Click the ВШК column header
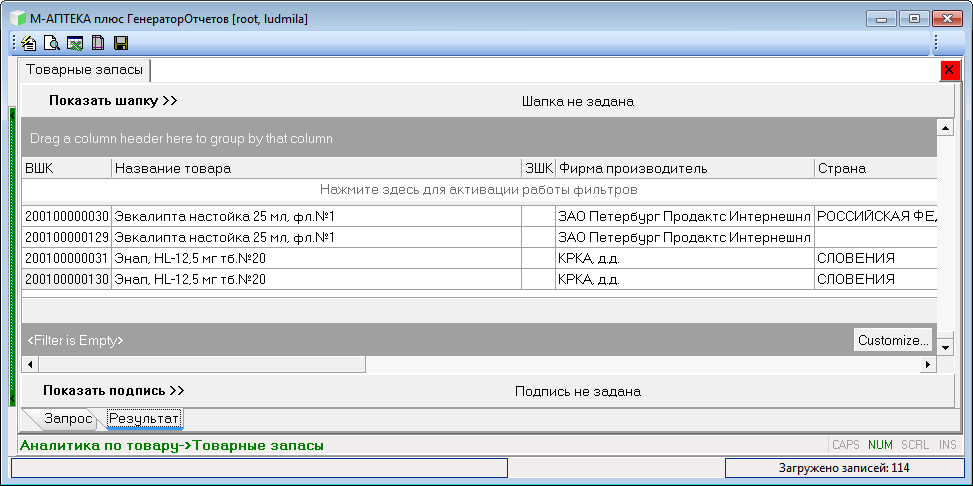Viewport: 973px width, 486px height. point(66,168)
